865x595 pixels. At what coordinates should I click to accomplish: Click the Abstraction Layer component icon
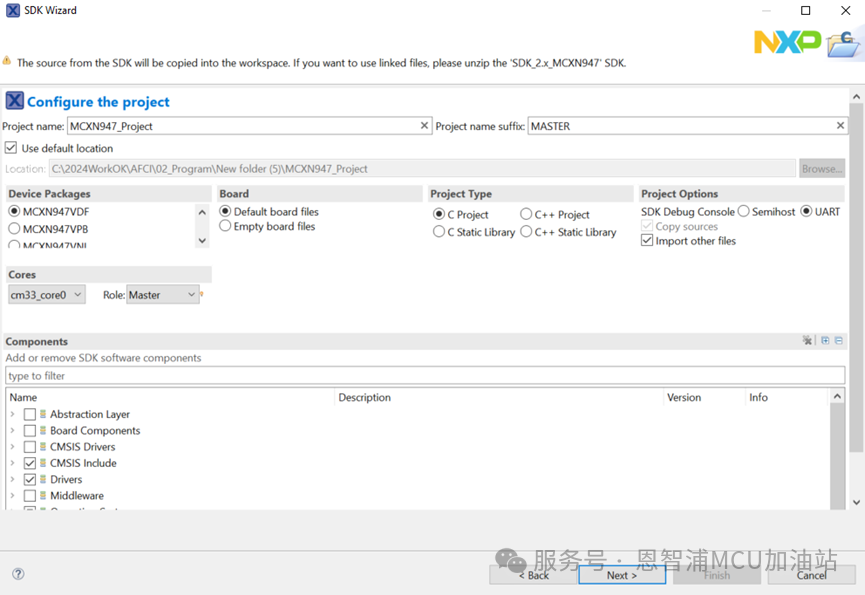click(x=43, y=414)
